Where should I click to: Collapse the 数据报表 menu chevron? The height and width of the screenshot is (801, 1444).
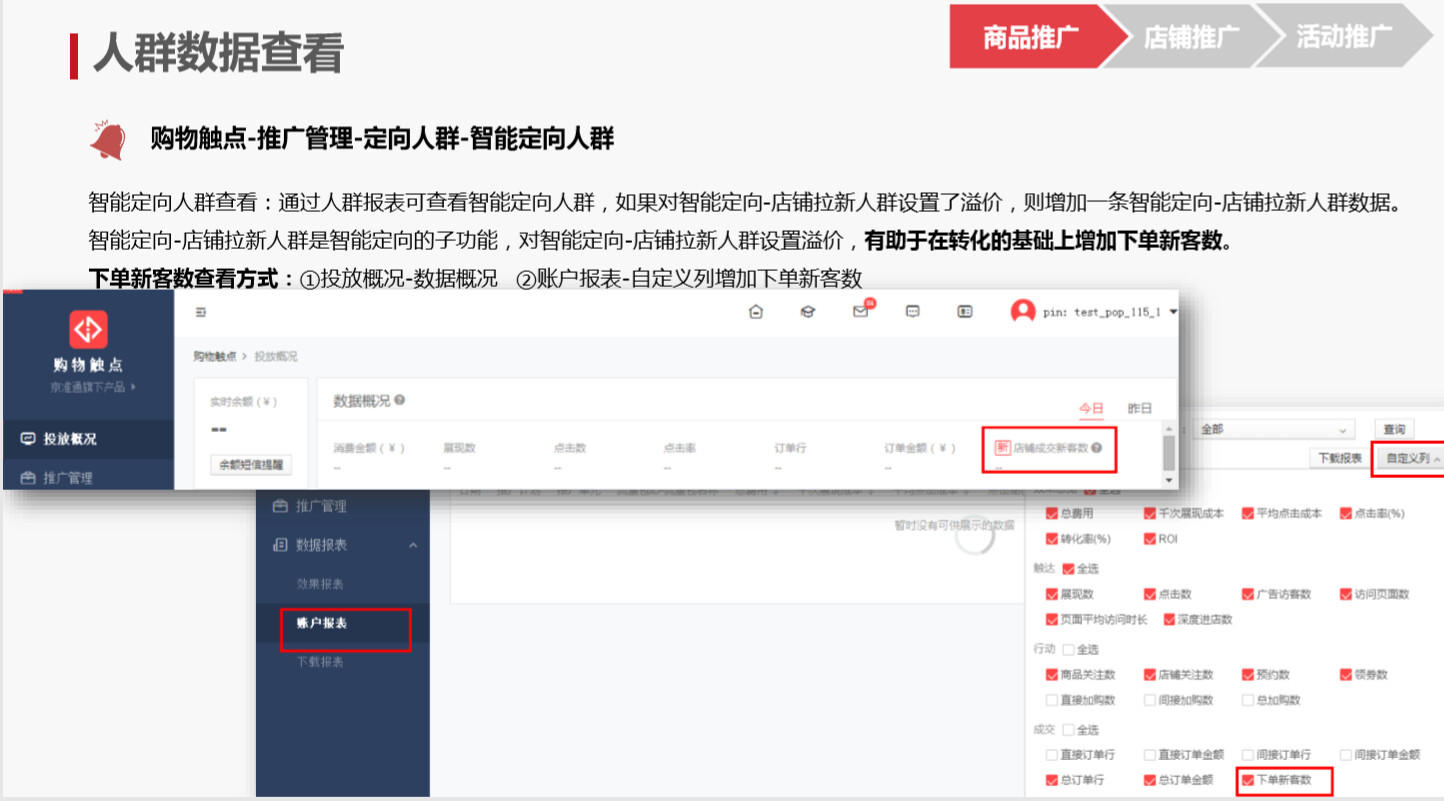click(x=413, y=545)
